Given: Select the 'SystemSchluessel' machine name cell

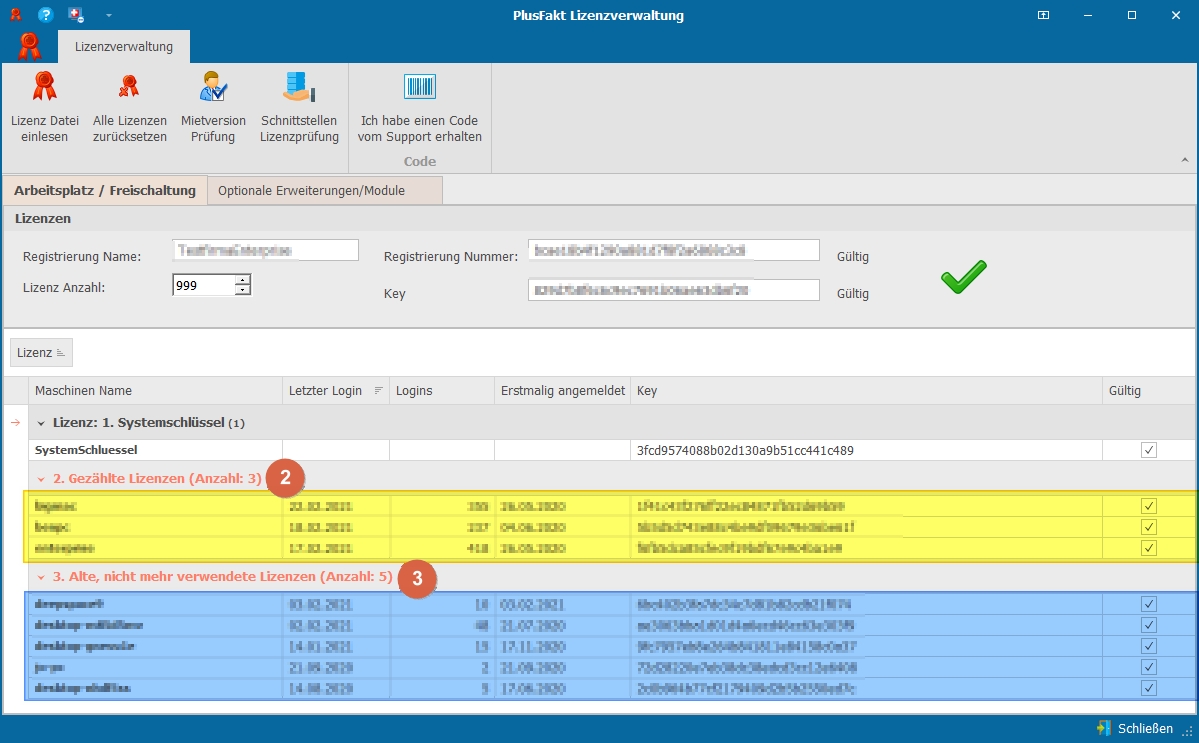Looking at the screenshot, I should (155, 450).
